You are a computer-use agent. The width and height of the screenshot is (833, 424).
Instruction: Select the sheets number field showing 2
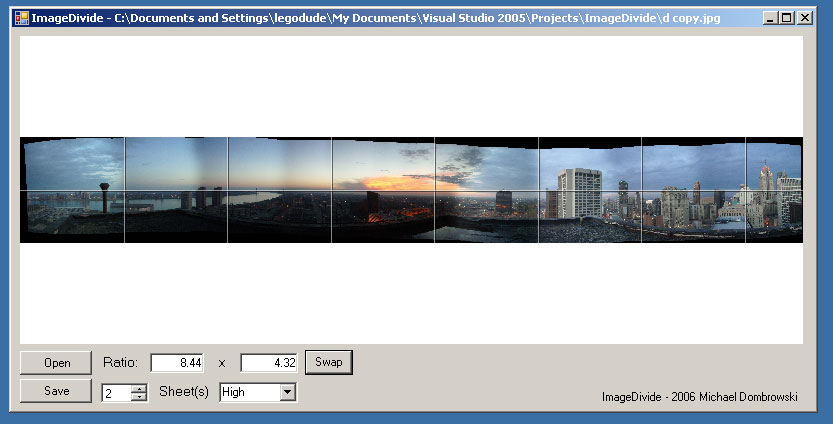click(x=116, y=393)
